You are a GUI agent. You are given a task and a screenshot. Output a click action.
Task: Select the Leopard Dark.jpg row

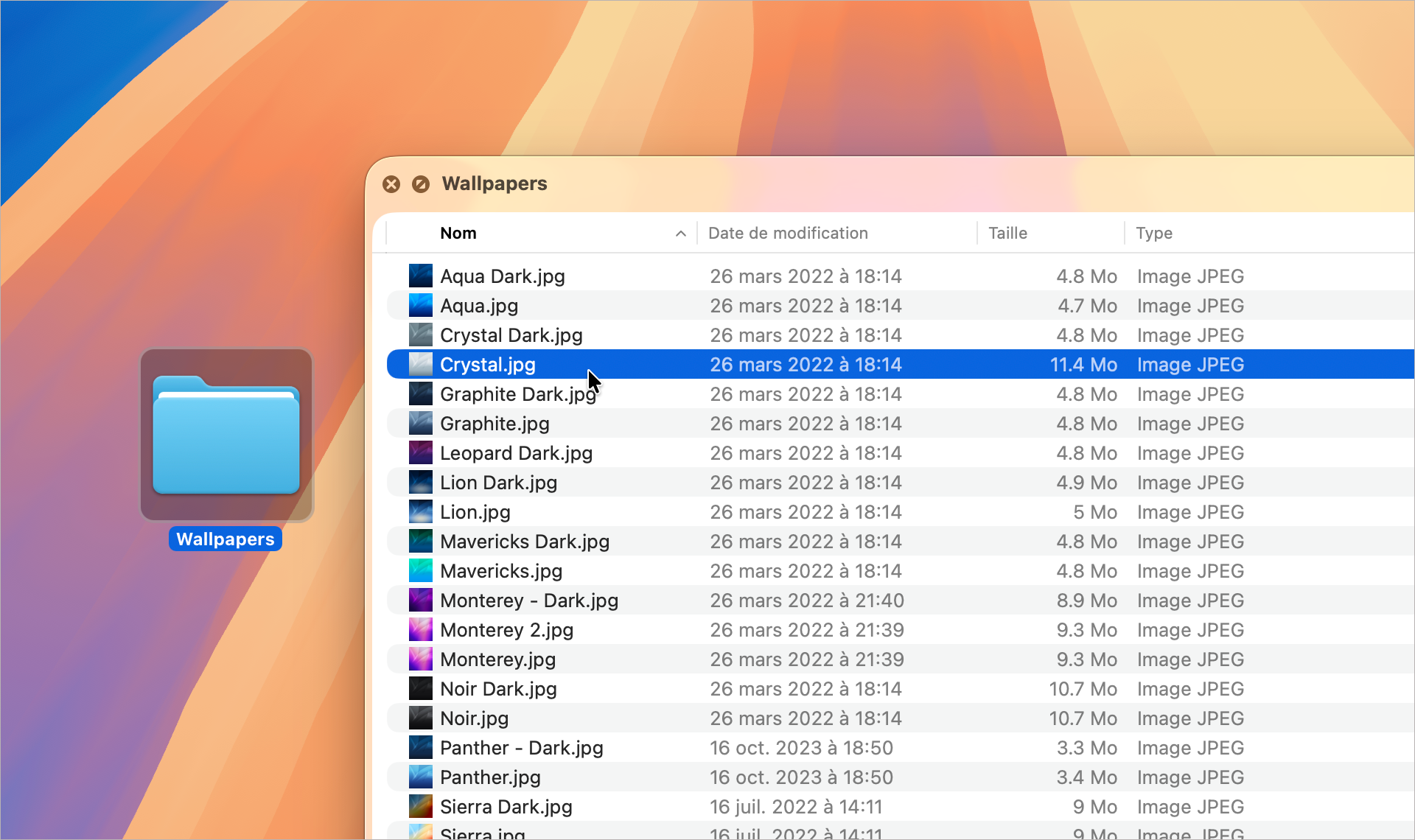click(516, 453)
